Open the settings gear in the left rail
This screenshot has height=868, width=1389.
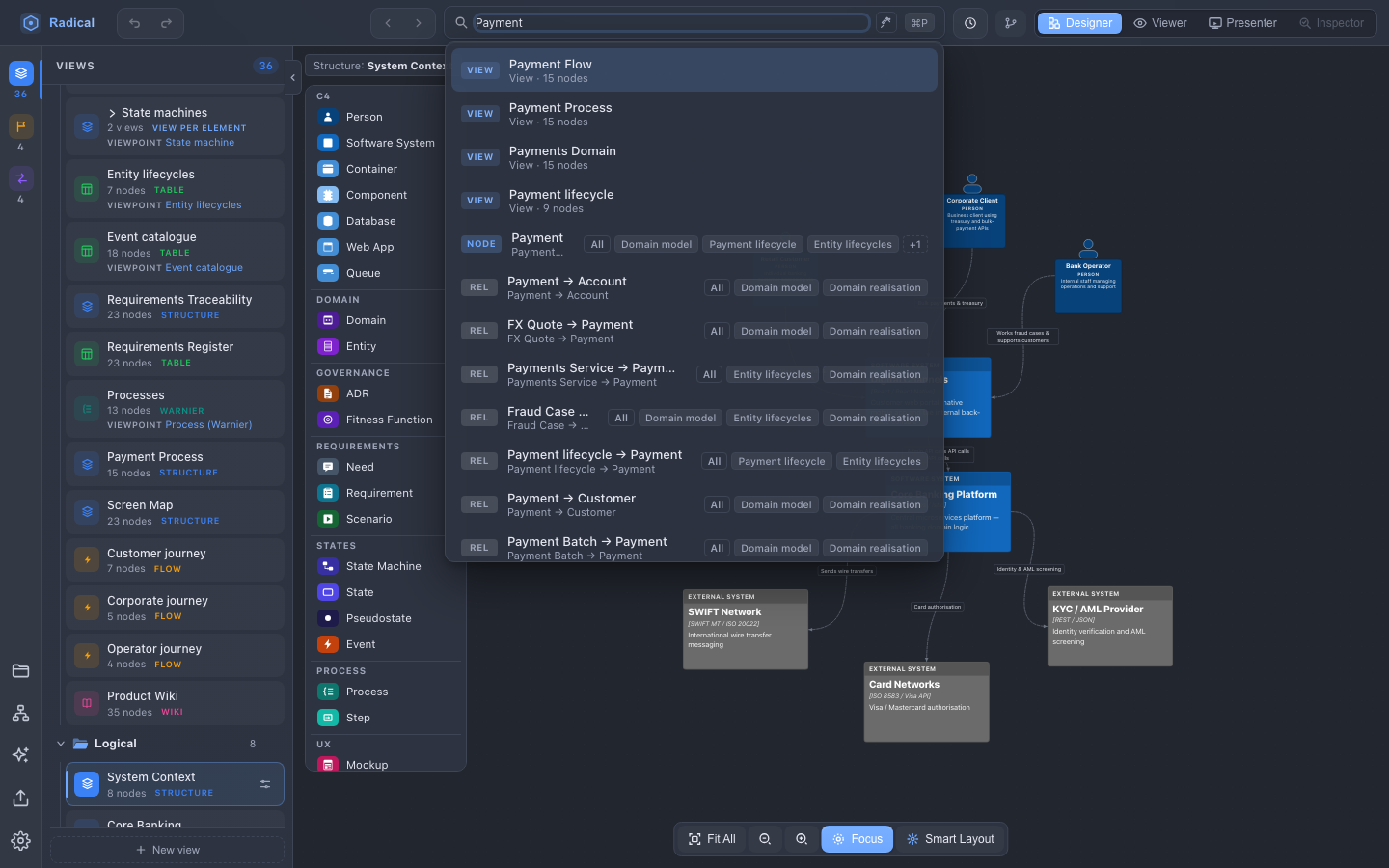point(20,840)
